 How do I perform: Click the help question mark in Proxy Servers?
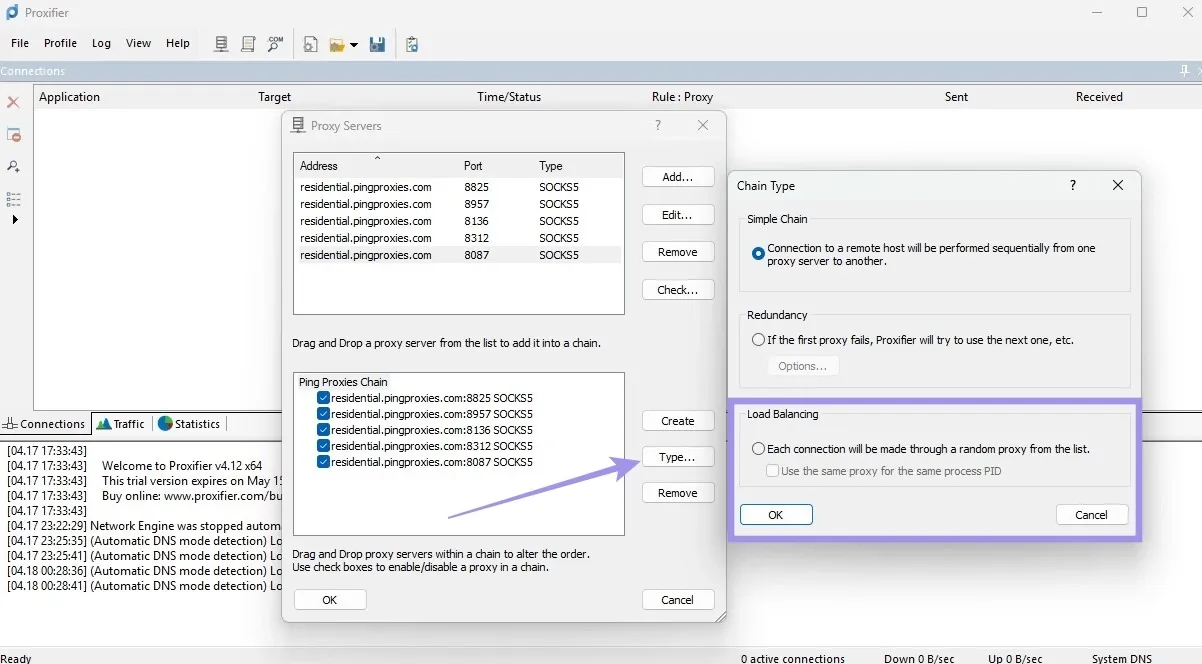point(657,125)
